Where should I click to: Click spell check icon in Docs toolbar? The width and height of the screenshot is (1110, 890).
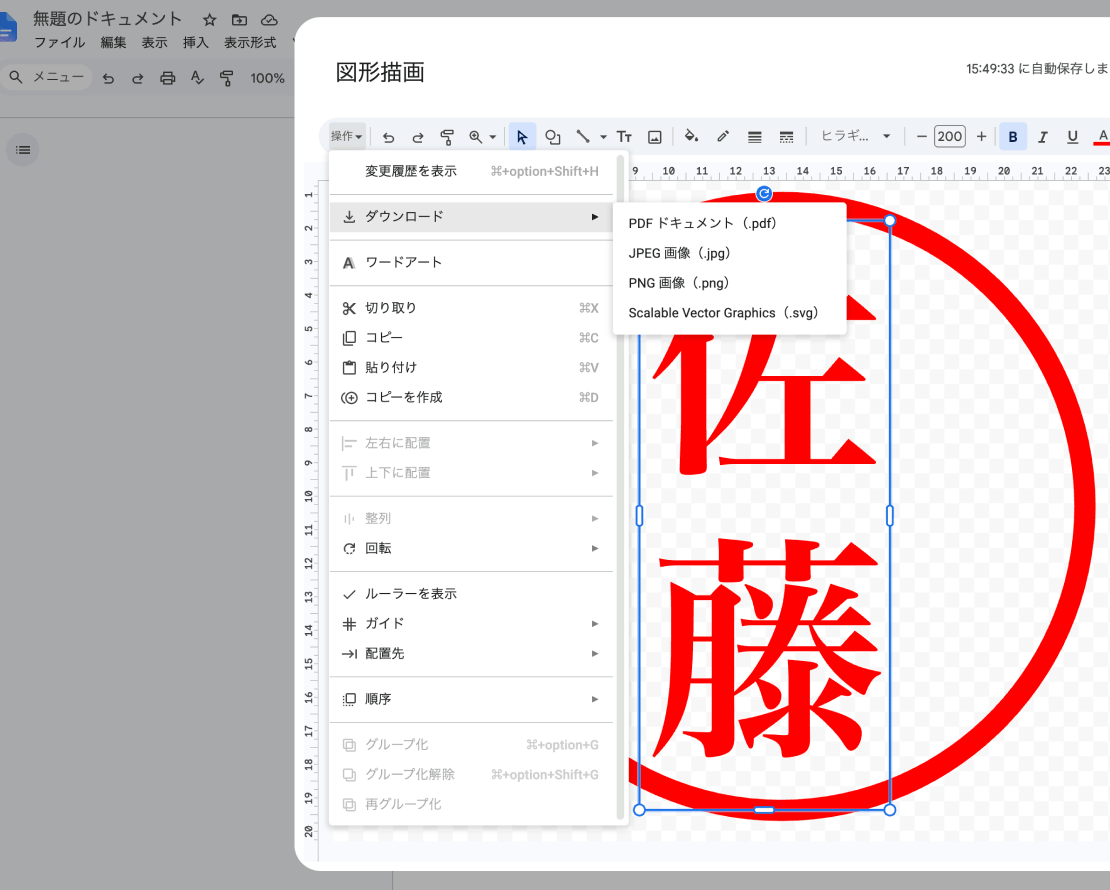(197, 78)
